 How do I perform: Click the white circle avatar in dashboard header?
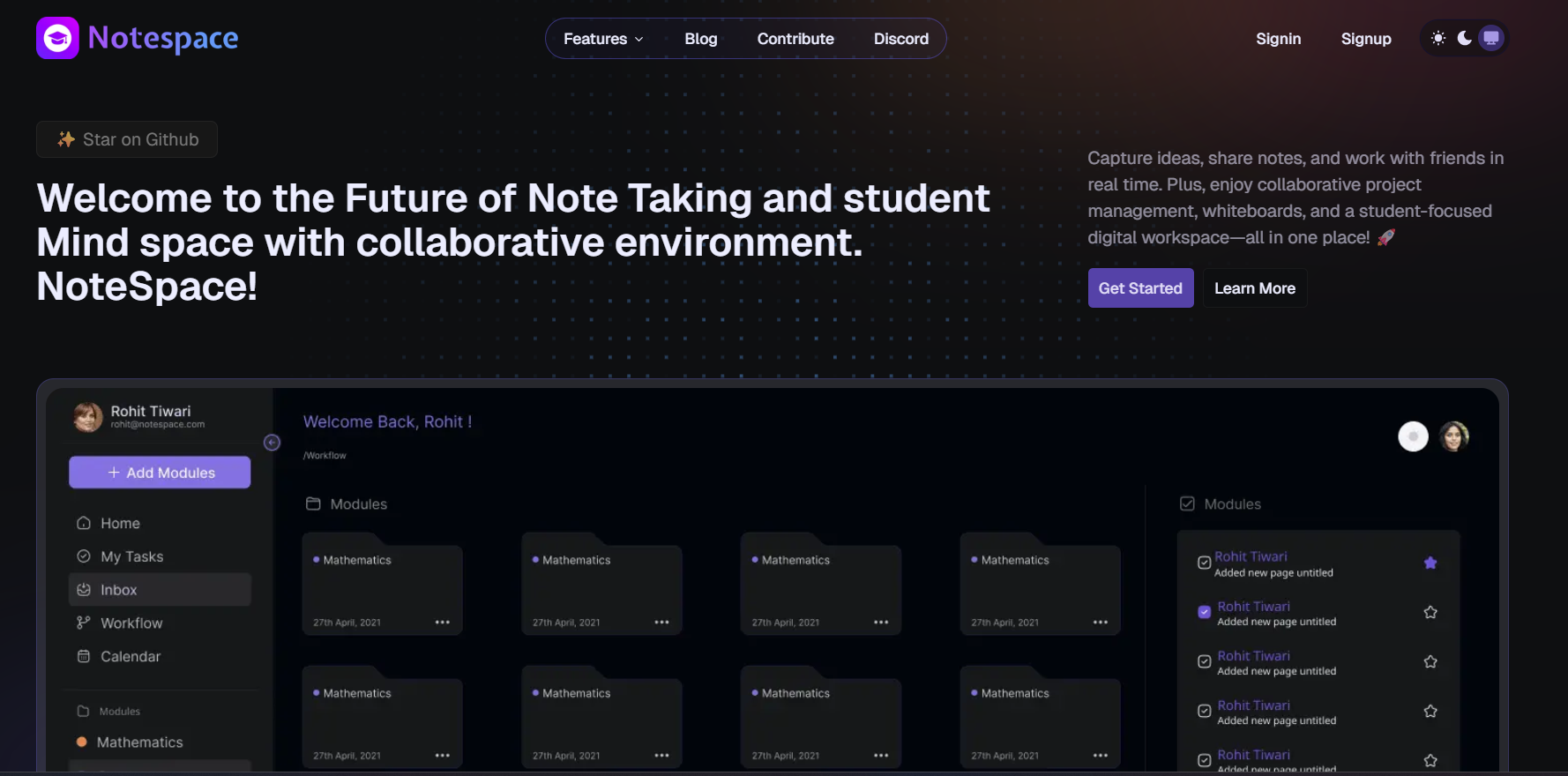click(x=1413, y=436)
